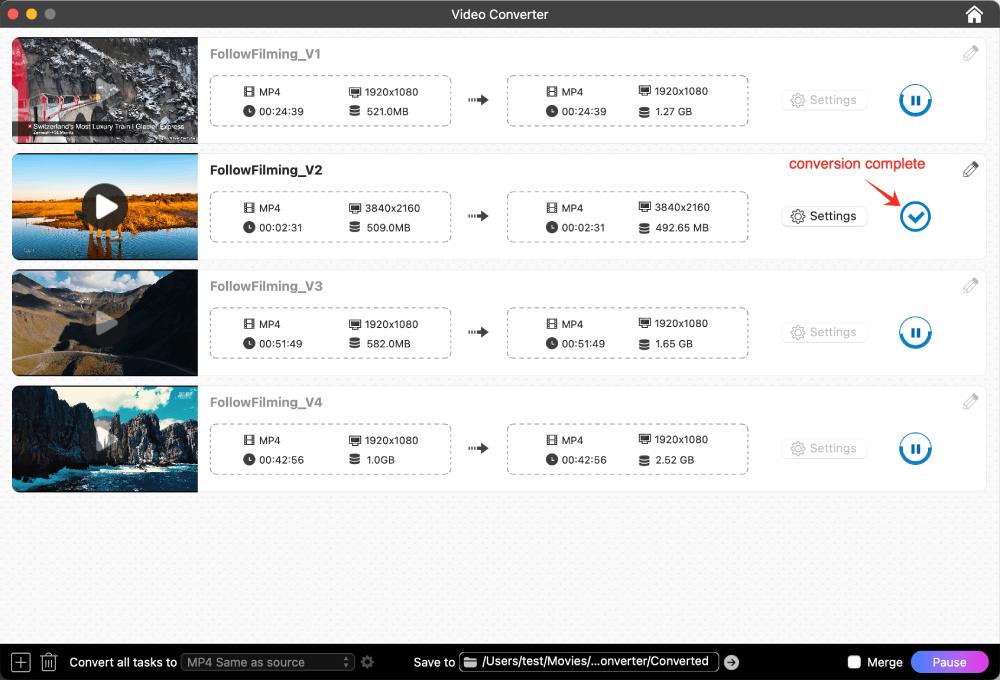Select the completed checkmark icon on FollowFilming_V2
Image resolution: width=1000 pixels, height=680 pixels.
coord(915,216)
